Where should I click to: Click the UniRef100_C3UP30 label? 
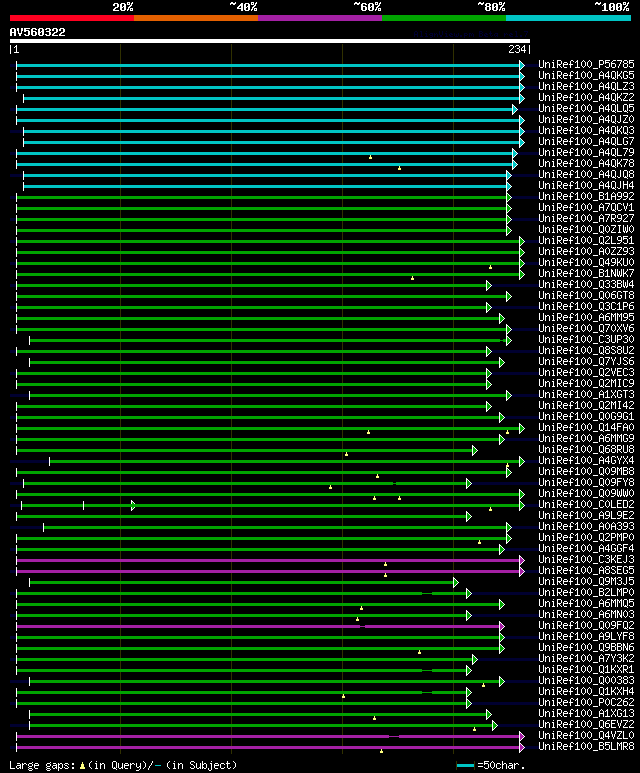(x=586, y=340)
